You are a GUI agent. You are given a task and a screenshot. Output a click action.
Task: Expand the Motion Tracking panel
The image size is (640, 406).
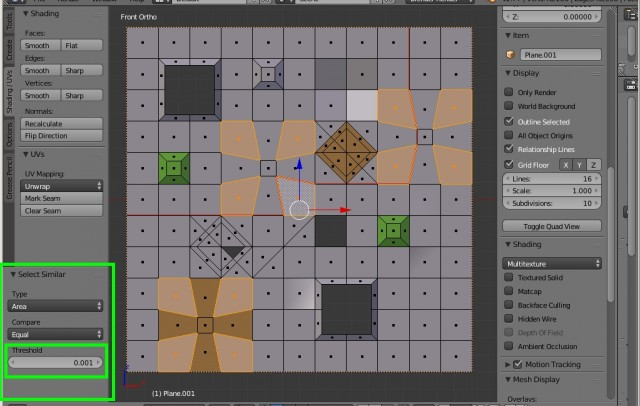pos(508,364)
